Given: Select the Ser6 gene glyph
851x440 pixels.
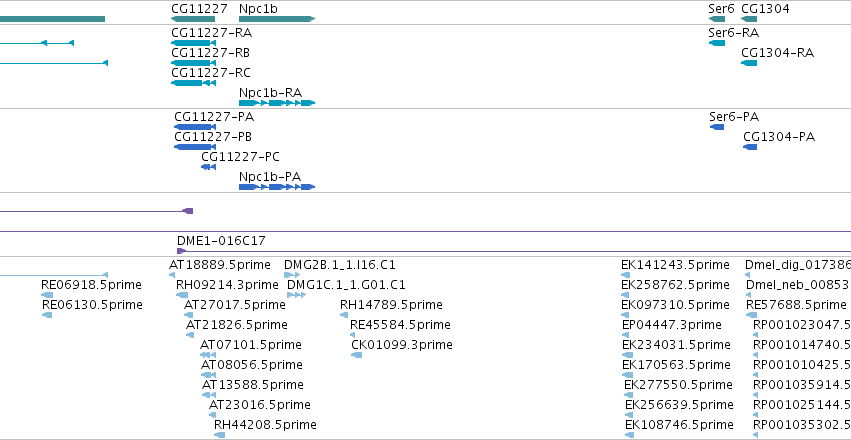Looking at the screenshot, I should pos(717,19).
